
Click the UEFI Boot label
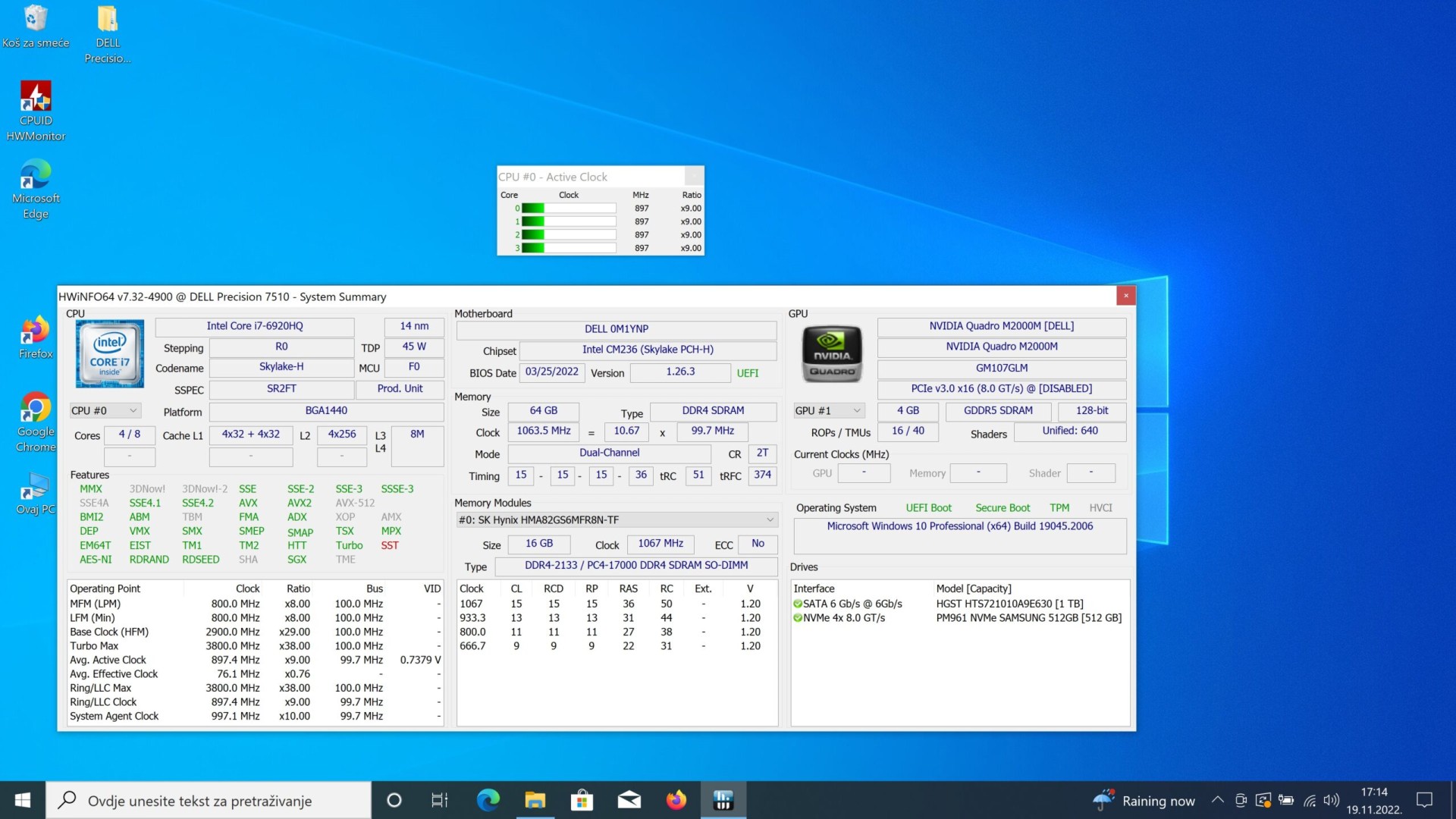coord(928,508)
